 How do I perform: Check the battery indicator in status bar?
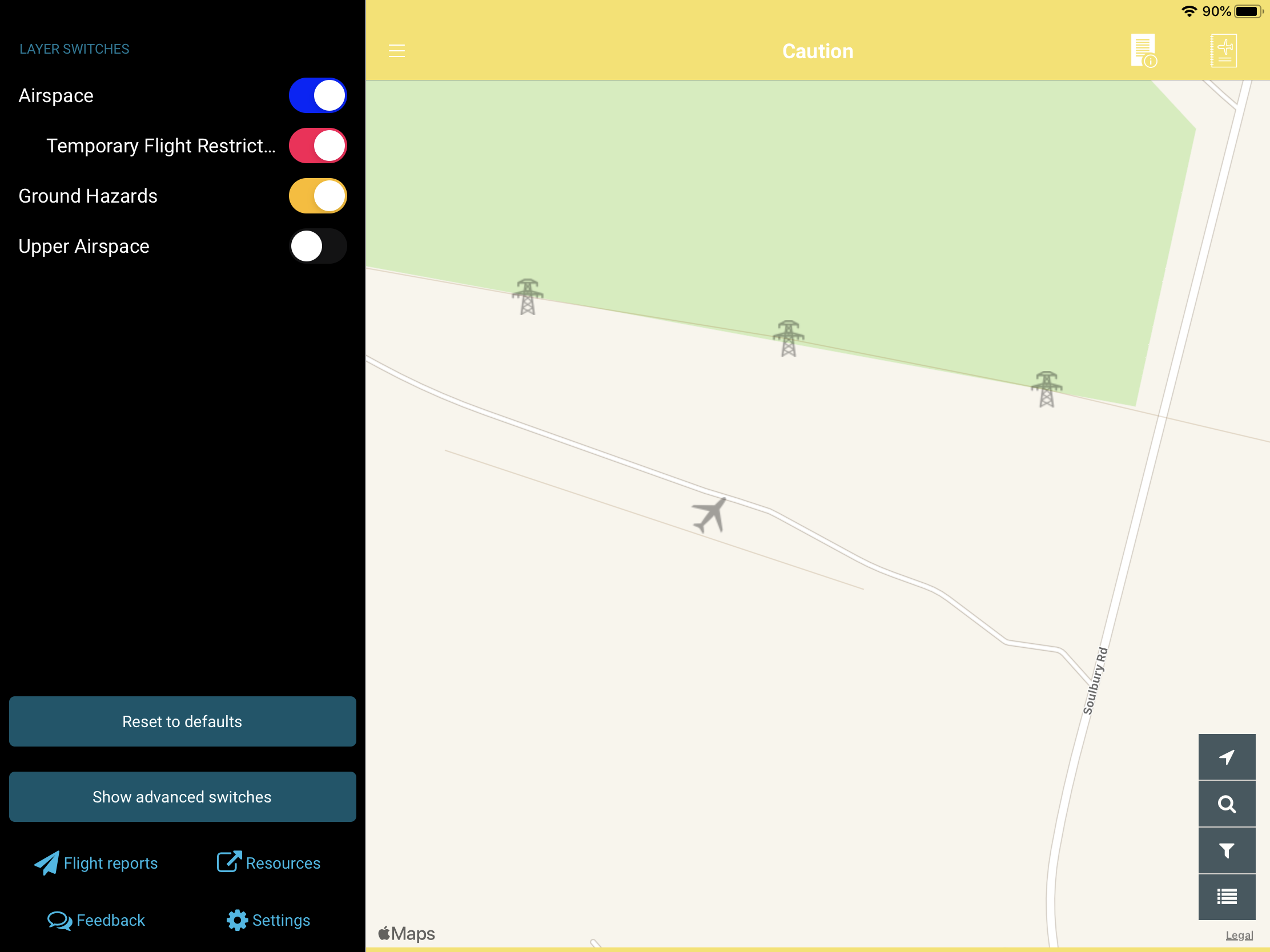[x=1248, y=11]
